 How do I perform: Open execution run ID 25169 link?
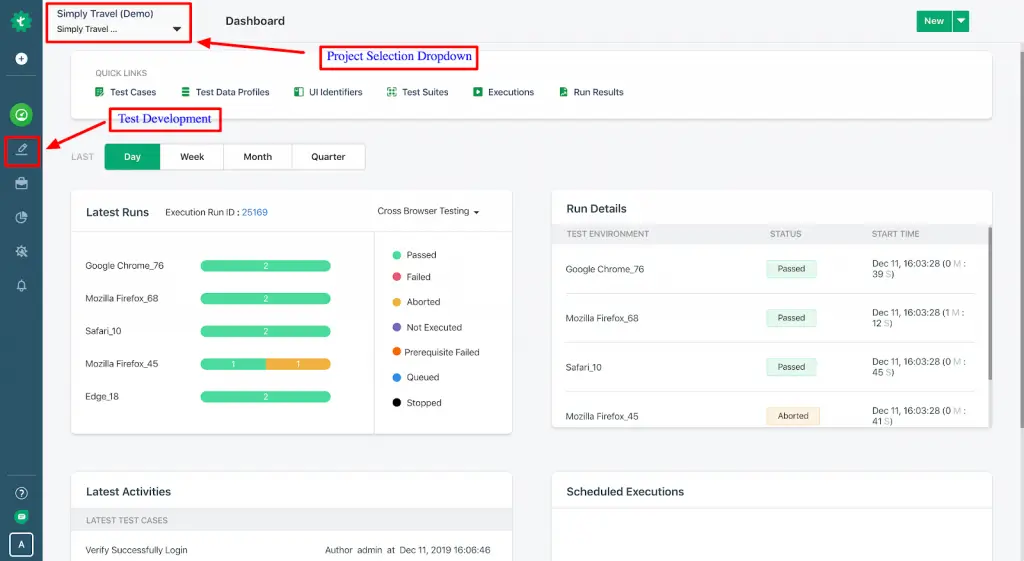point(255,213)
